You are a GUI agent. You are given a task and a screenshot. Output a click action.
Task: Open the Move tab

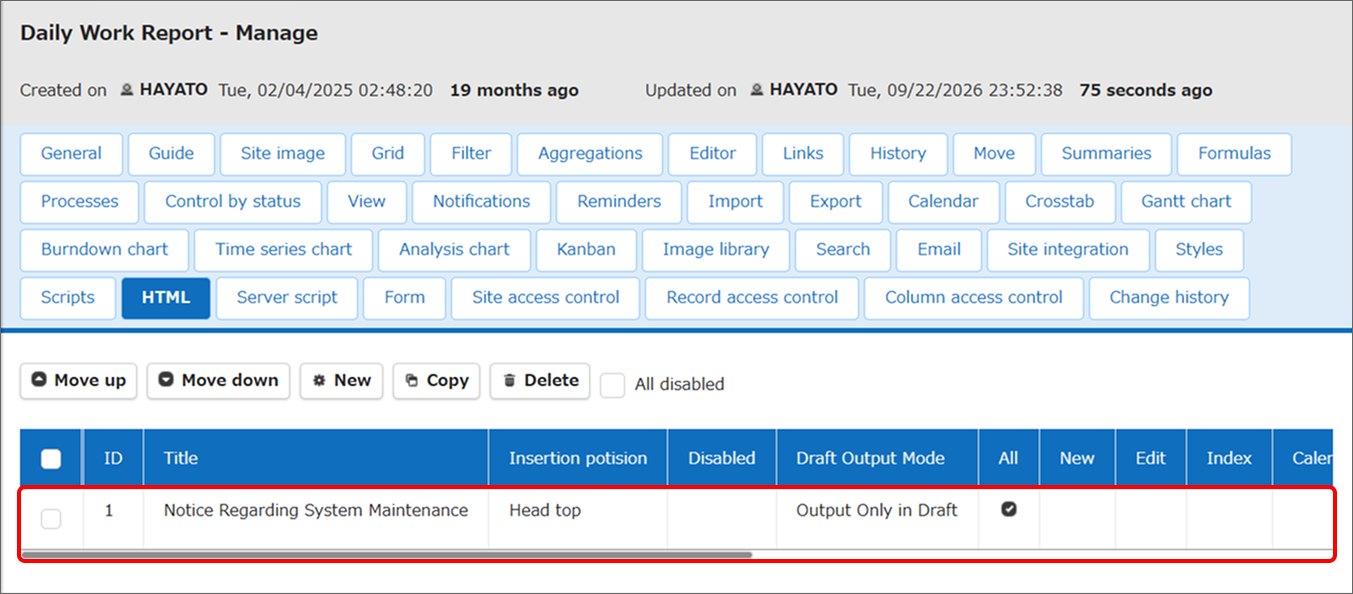pos(994,154)
